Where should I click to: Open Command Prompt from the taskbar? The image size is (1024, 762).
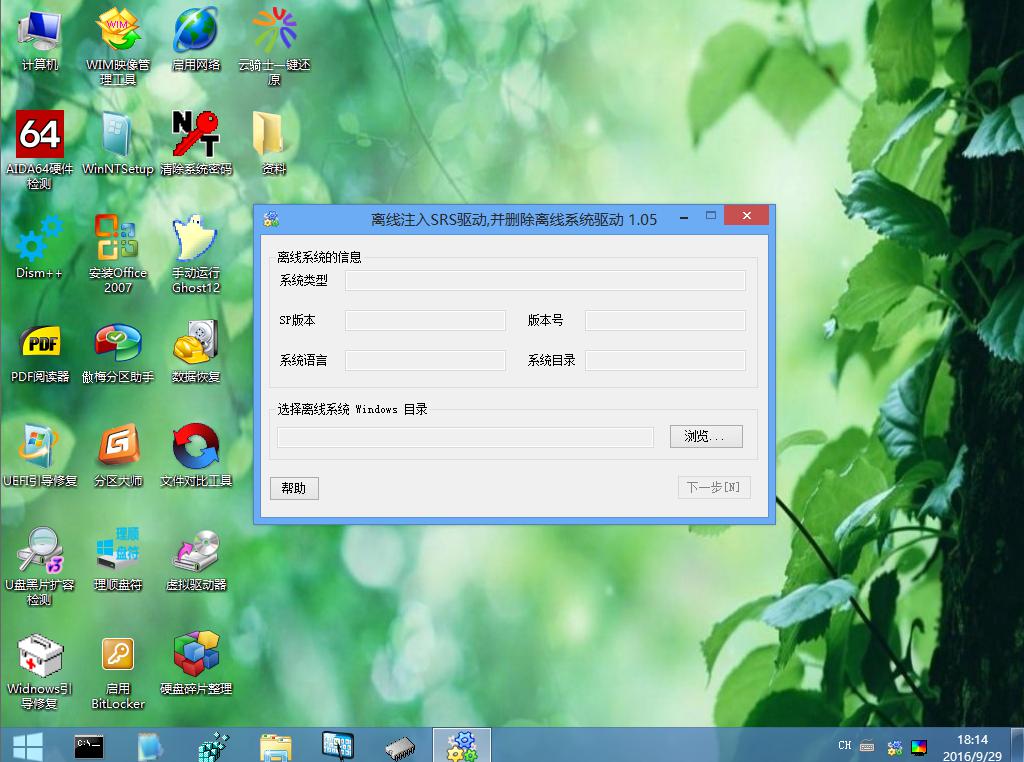88,744
